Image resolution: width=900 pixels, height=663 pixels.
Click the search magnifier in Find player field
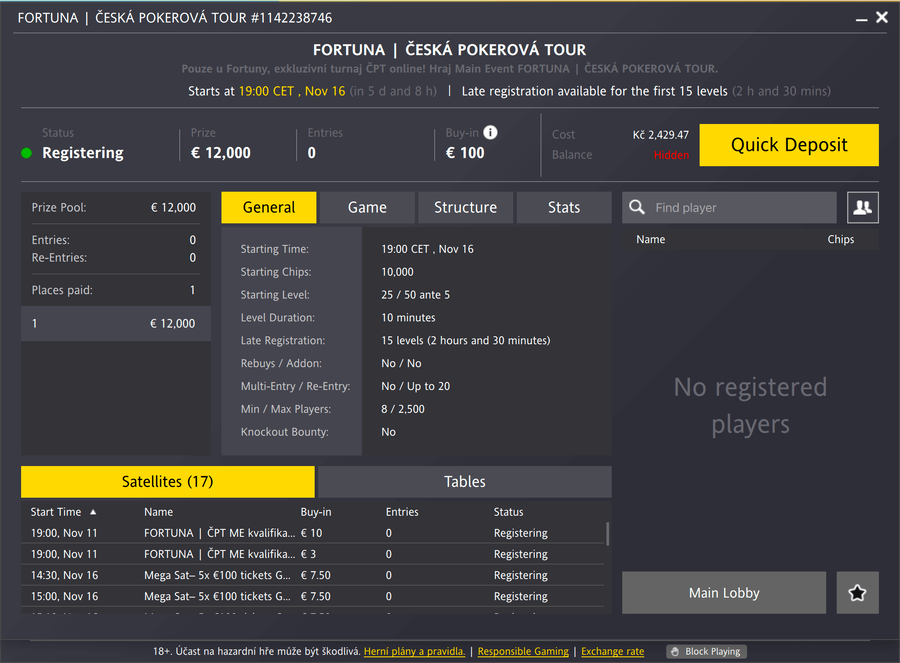[637, 207]
